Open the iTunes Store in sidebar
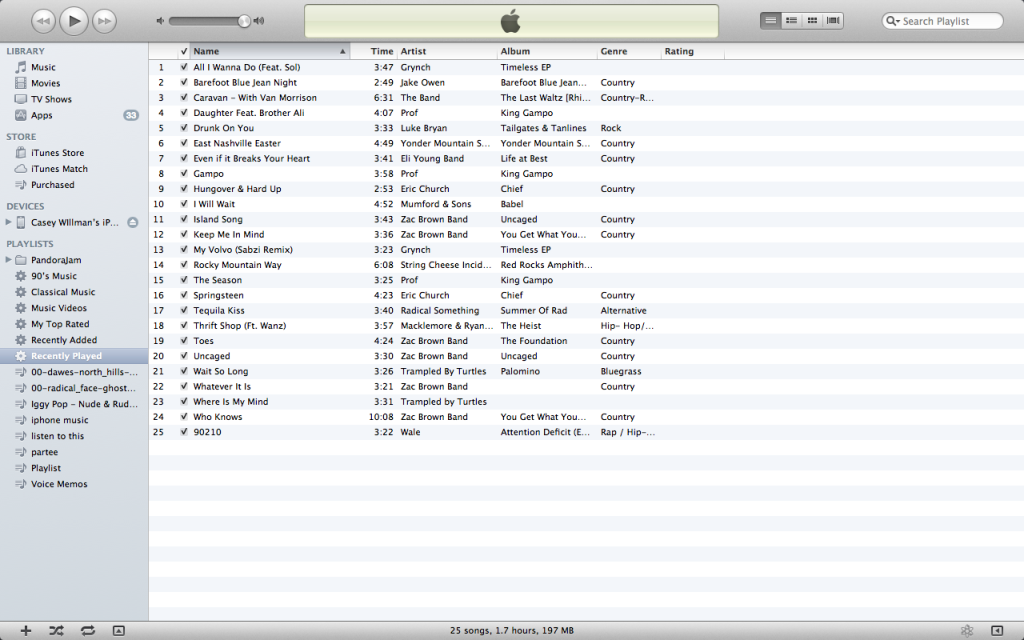Image resolution: width=1024 pixels, height=640 pixels. [x=57, y=153]
